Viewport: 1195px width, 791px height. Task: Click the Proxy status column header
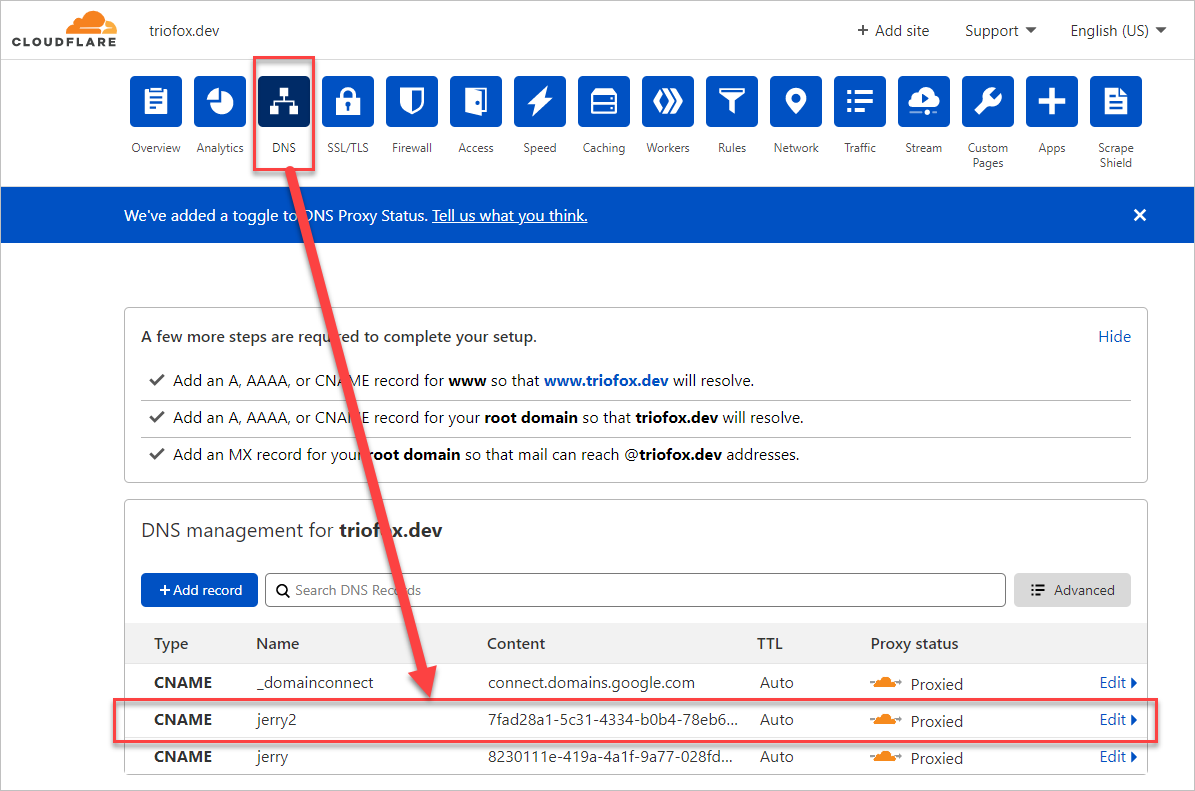click(x=915, y=644)
